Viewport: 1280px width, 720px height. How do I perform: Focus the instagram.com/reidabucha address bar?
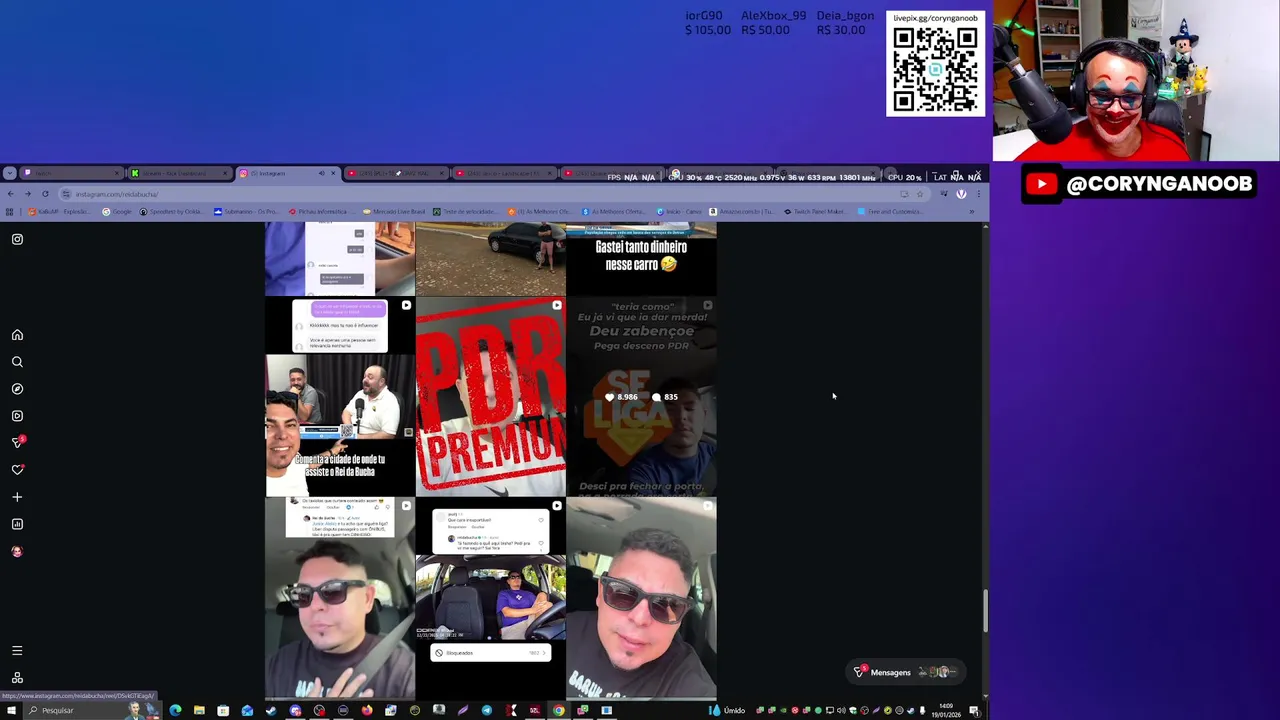480,194
